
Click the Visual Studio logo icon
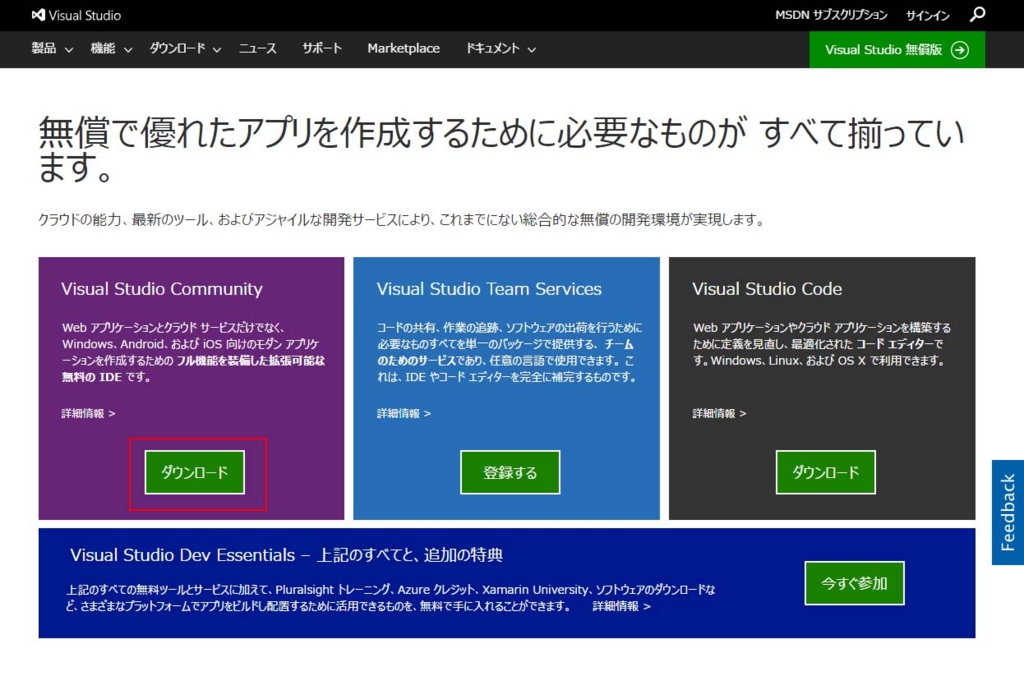point(39,14)
